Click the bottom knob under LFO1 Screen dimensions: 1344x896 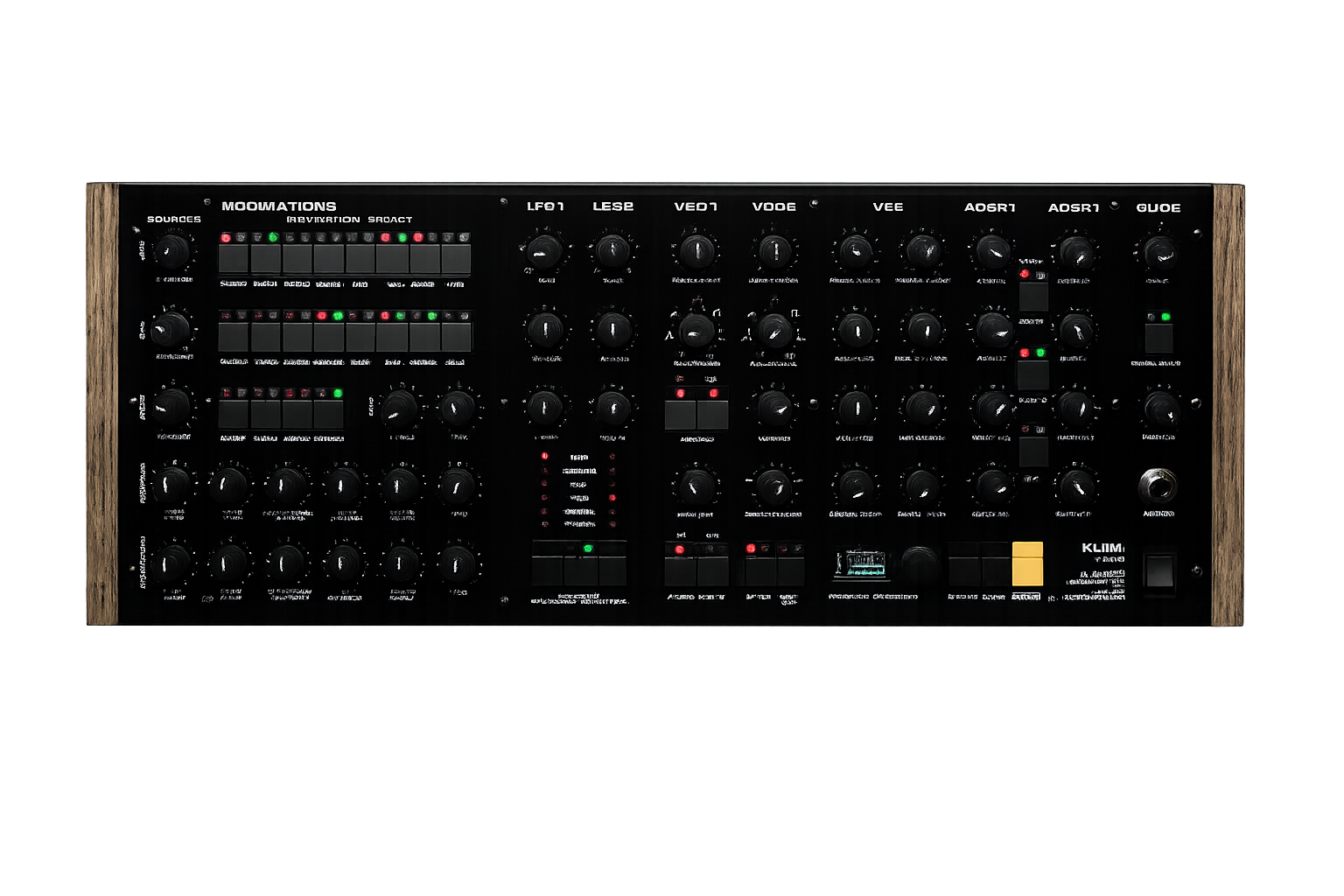(x=545, y=408)
